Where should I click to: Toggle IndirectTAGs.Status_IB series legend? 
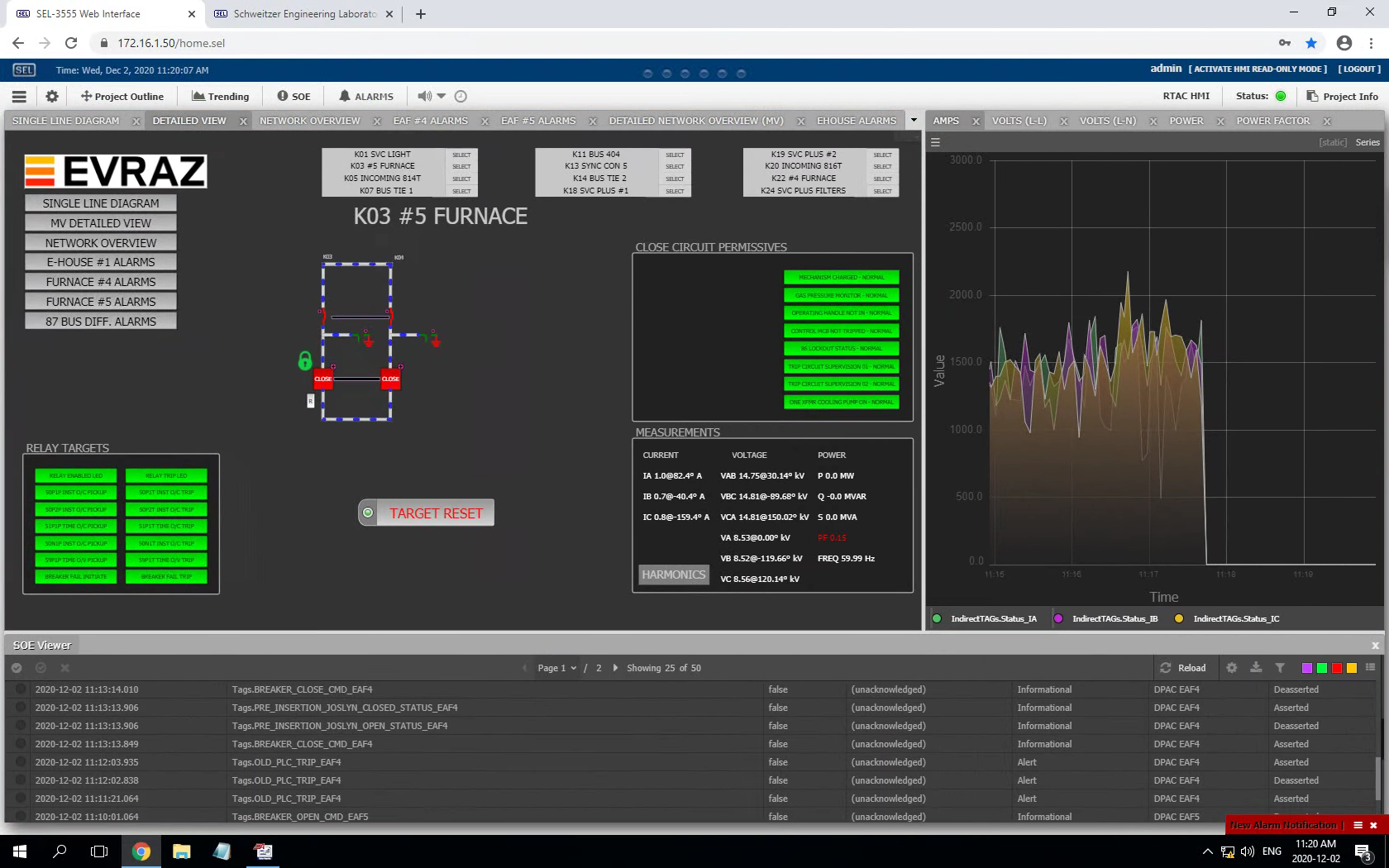click(x=1106, y=618)
